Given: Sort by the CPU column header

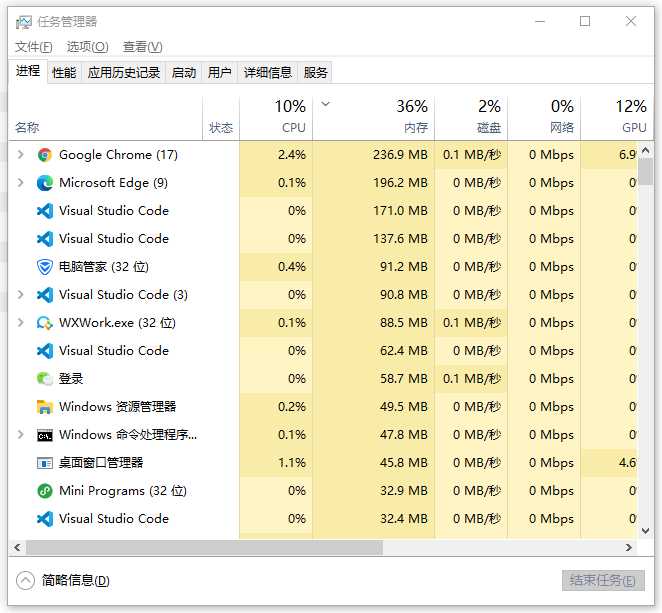Looking at the screenshot, I should pyautogui.click(x=276, y=118).
